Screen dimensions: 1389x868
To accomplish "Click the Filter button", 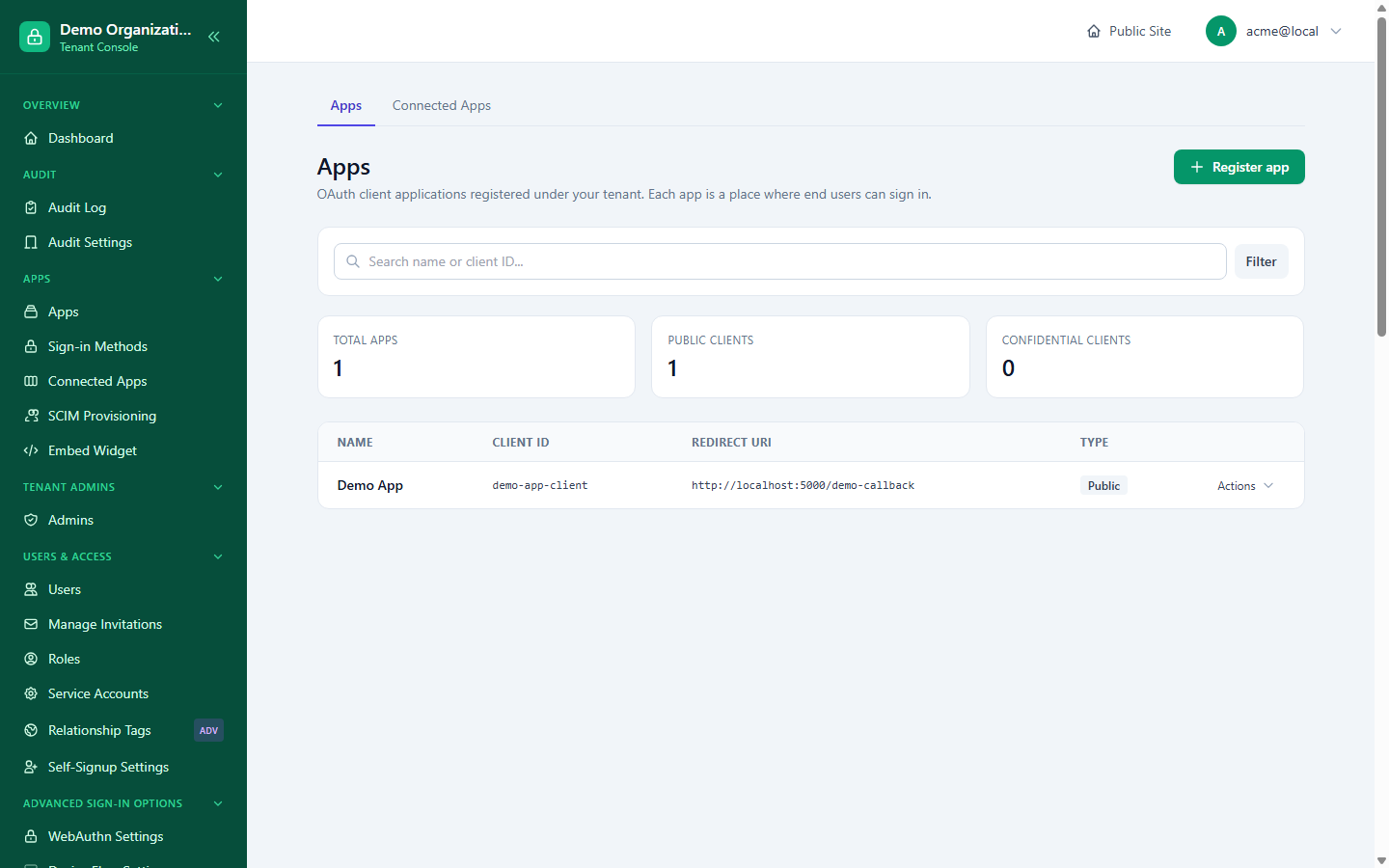I will [1262, 261].
